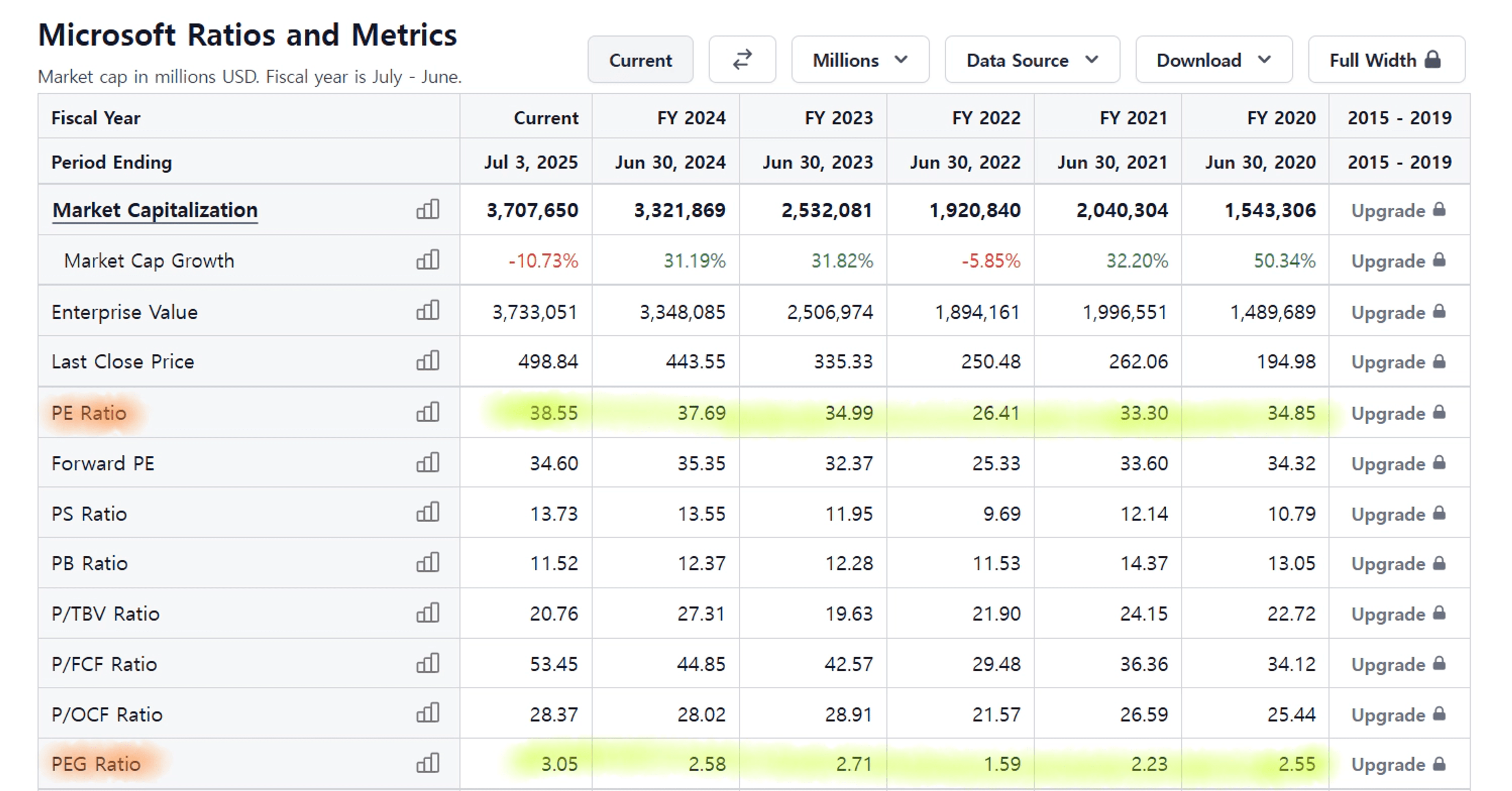Open chart icon for PB Ratio row
The width and height of the screenshot is (1512, 791).
coord(428,563)
